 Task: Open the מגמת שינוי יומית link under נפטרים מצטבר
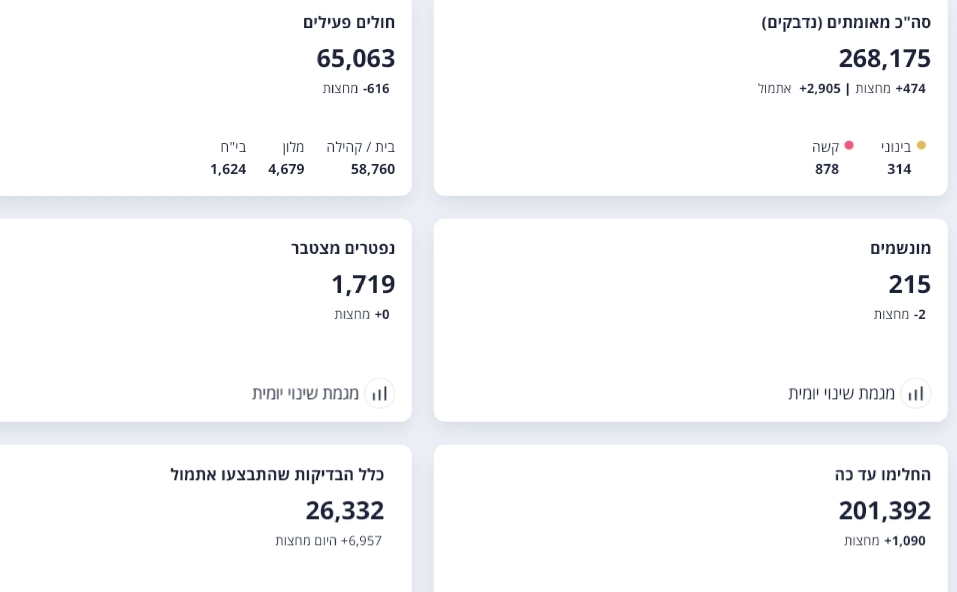click(305, 393)
